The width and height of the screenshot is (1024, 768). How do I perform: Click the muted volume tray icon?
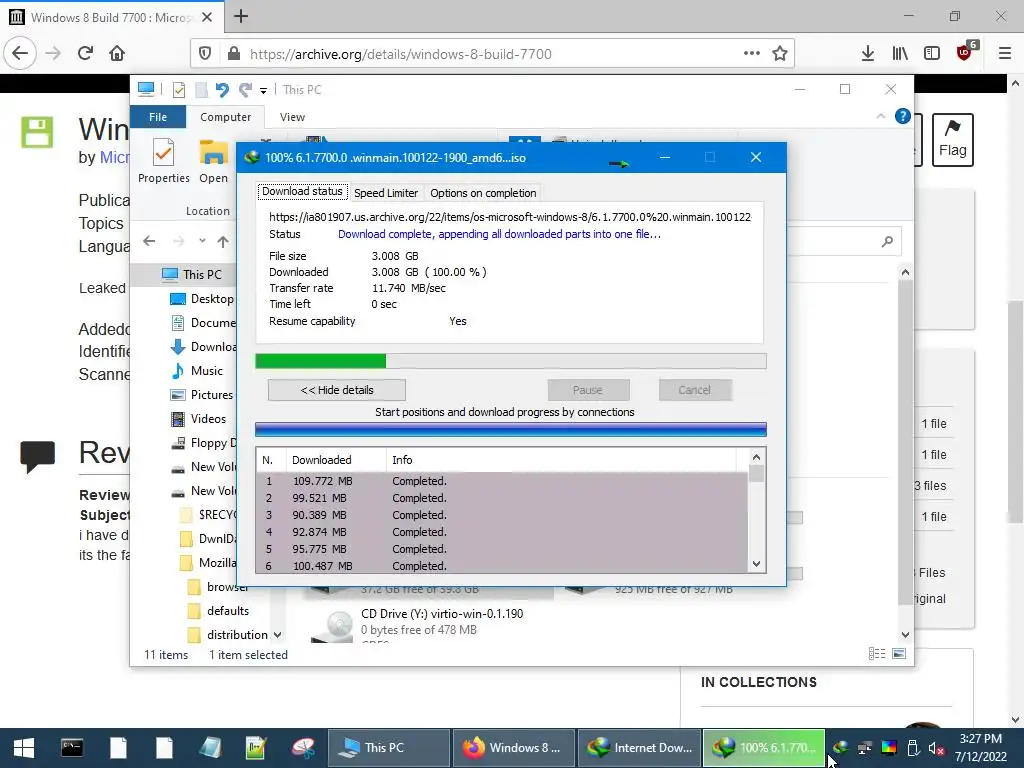coord(936,748)
